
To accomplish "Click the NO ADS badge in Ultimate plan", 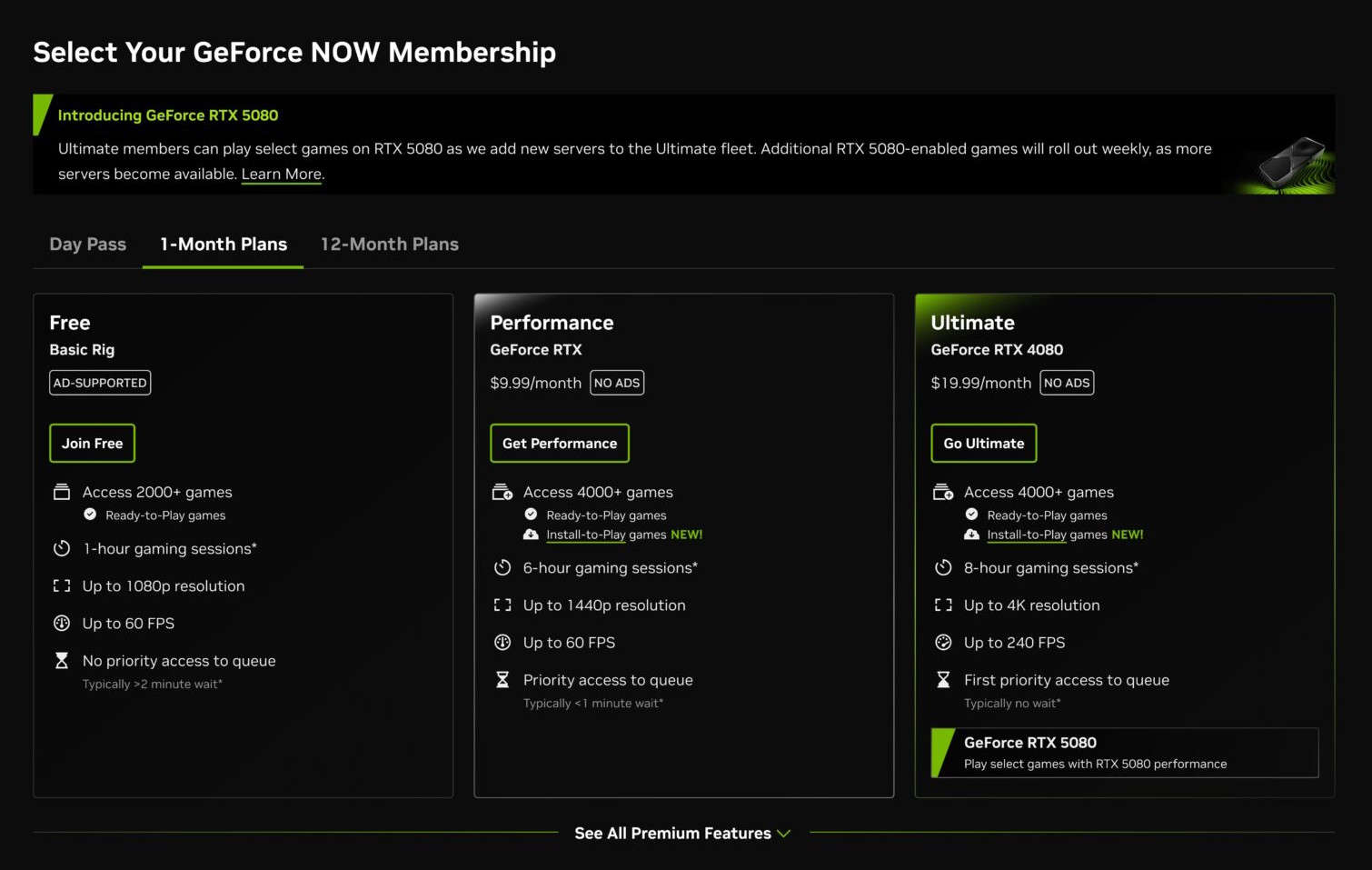I will pyautogui.click(x=1067, y=383).
